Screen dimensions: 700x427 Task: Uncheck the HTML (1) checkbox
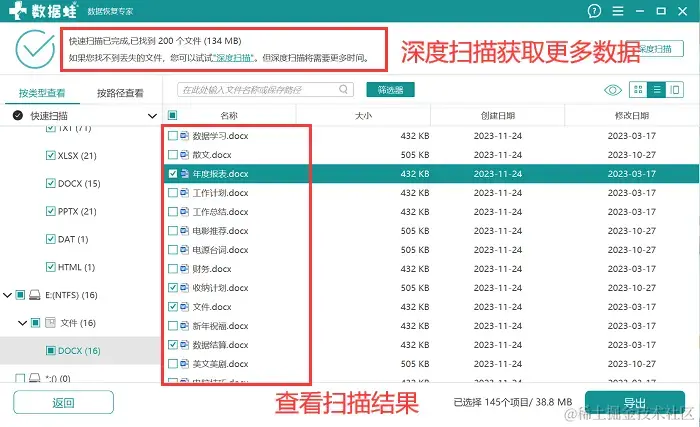click(x=50, y=267)
